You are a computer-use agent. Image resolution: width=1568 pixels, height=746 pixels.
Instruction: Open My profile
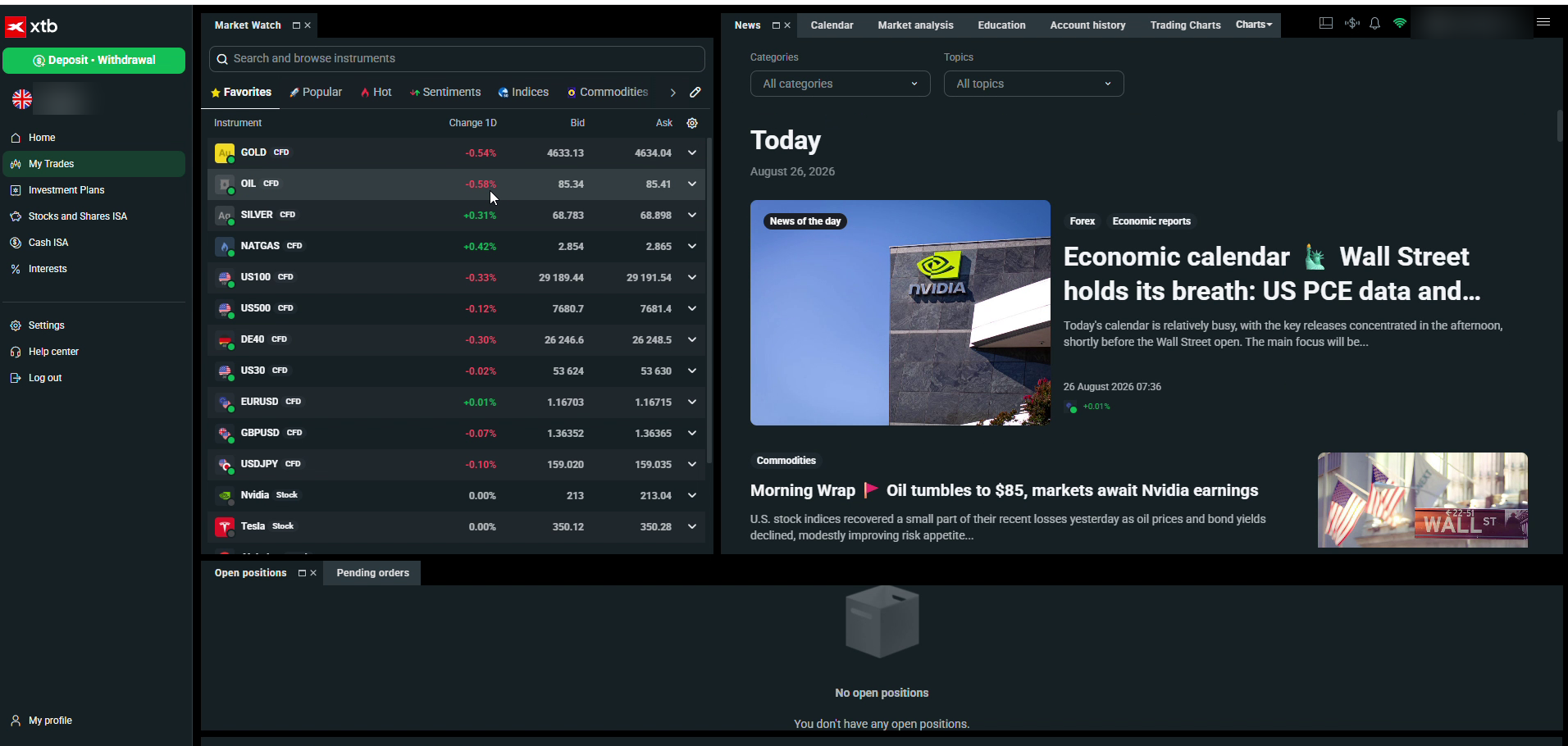(50, 721)
